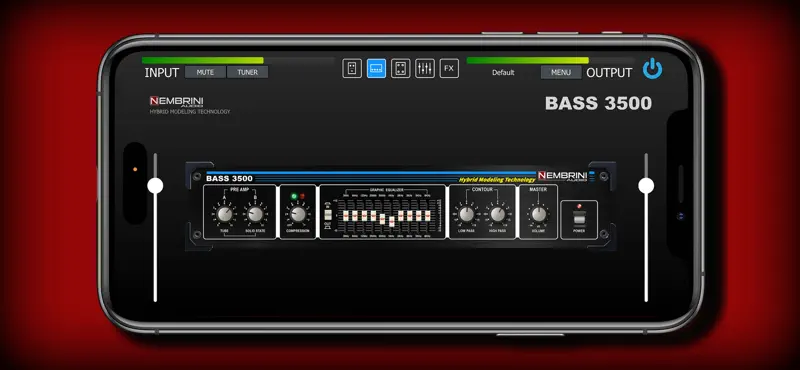
Task: Click the High Pass contour knob
Action: 497,214
